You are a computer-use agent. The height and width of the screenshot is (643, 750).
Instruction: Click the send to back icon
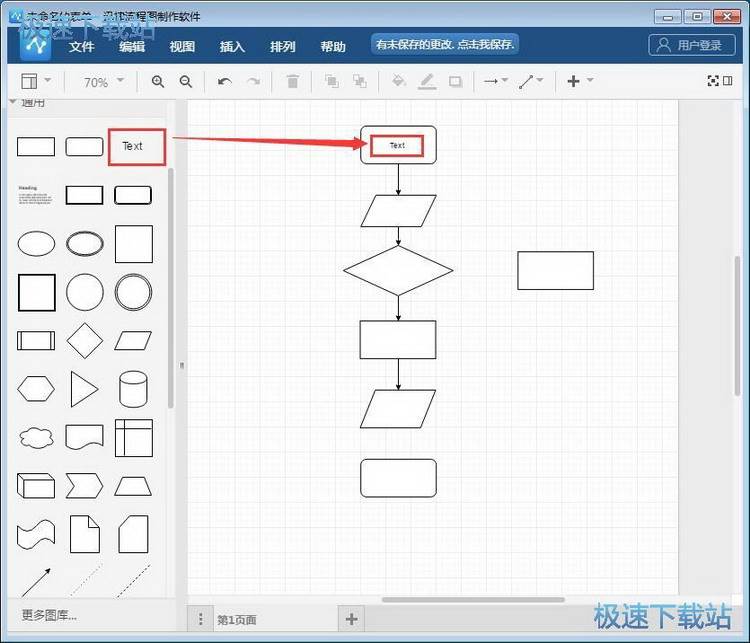pos(360,81)
